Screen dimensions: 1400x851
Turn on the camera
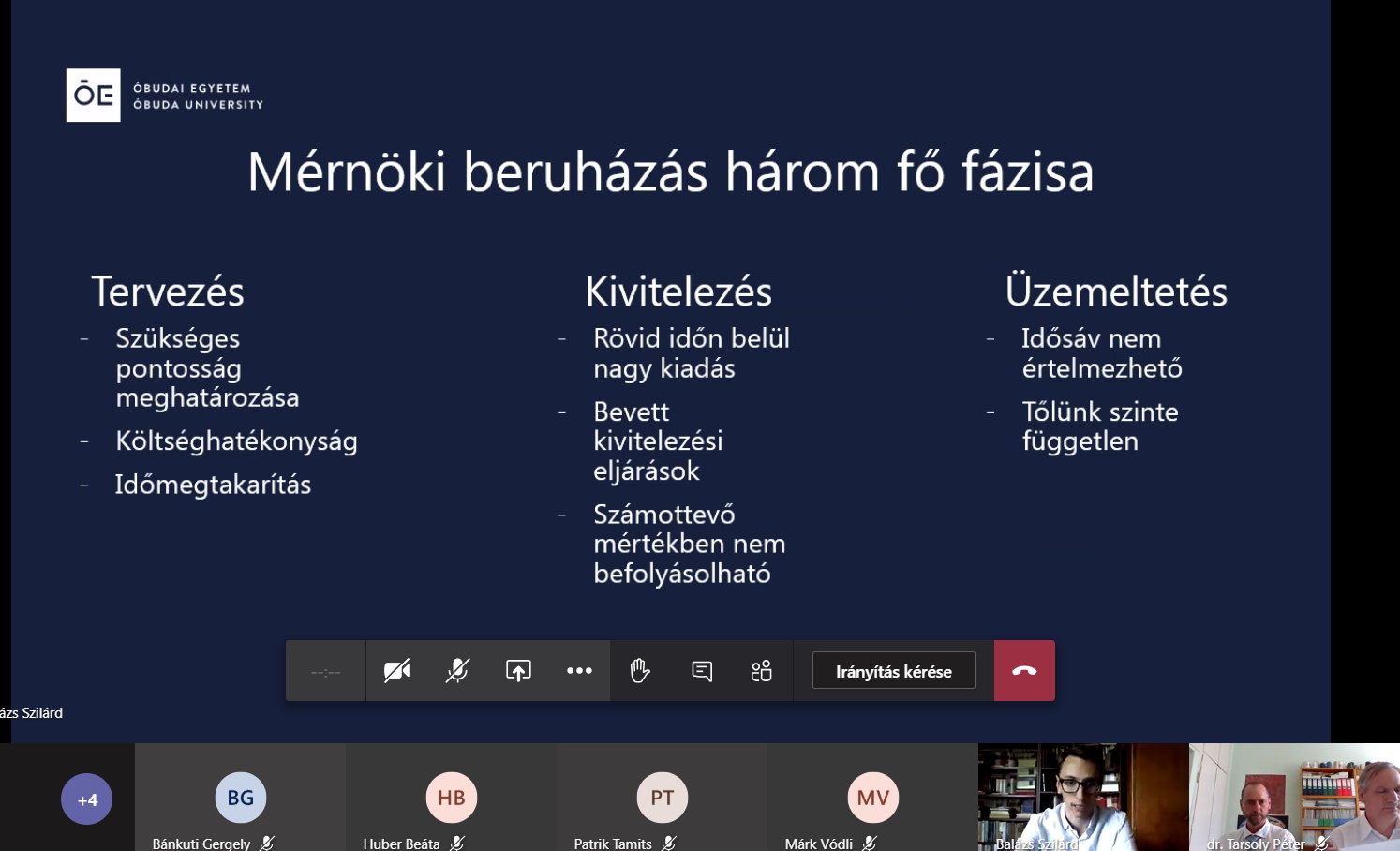pyautogui.click(x=396, y=671)
